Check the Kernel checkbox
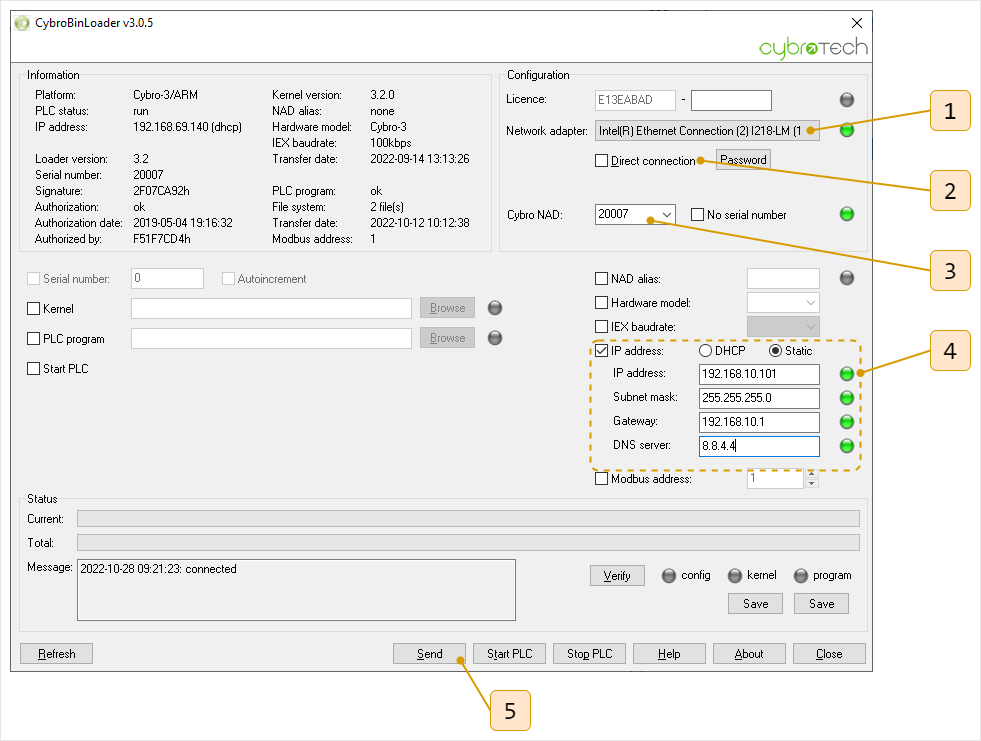 (x=34, y=309)
